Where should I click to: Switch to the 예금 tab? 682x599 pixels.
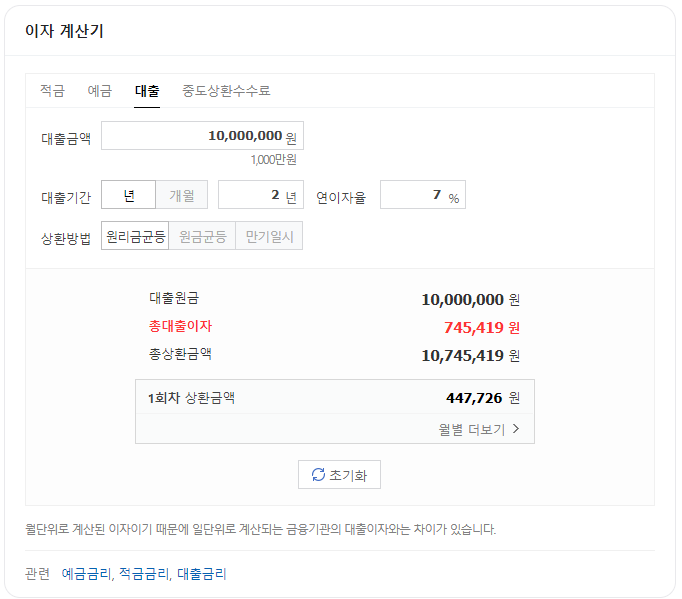[100, 90]
